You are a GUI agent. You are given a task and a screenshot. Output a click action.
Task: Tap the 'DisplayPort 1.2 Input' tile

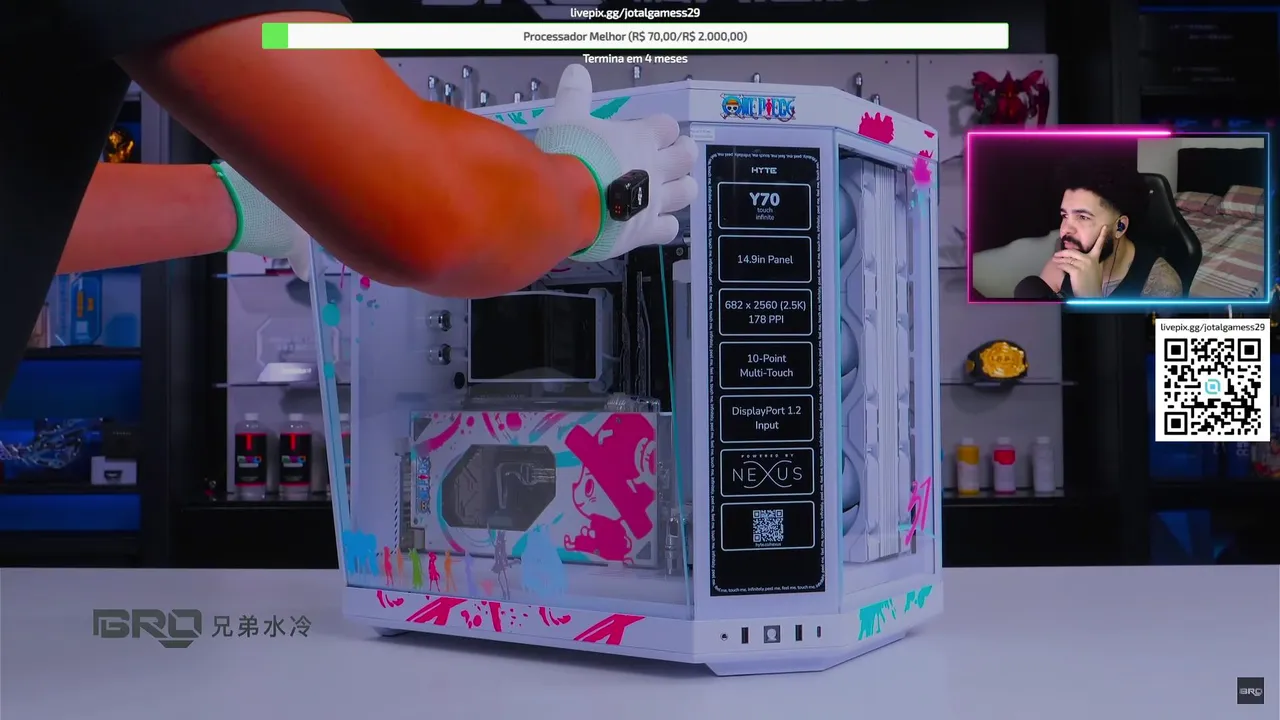click(766, 418)
